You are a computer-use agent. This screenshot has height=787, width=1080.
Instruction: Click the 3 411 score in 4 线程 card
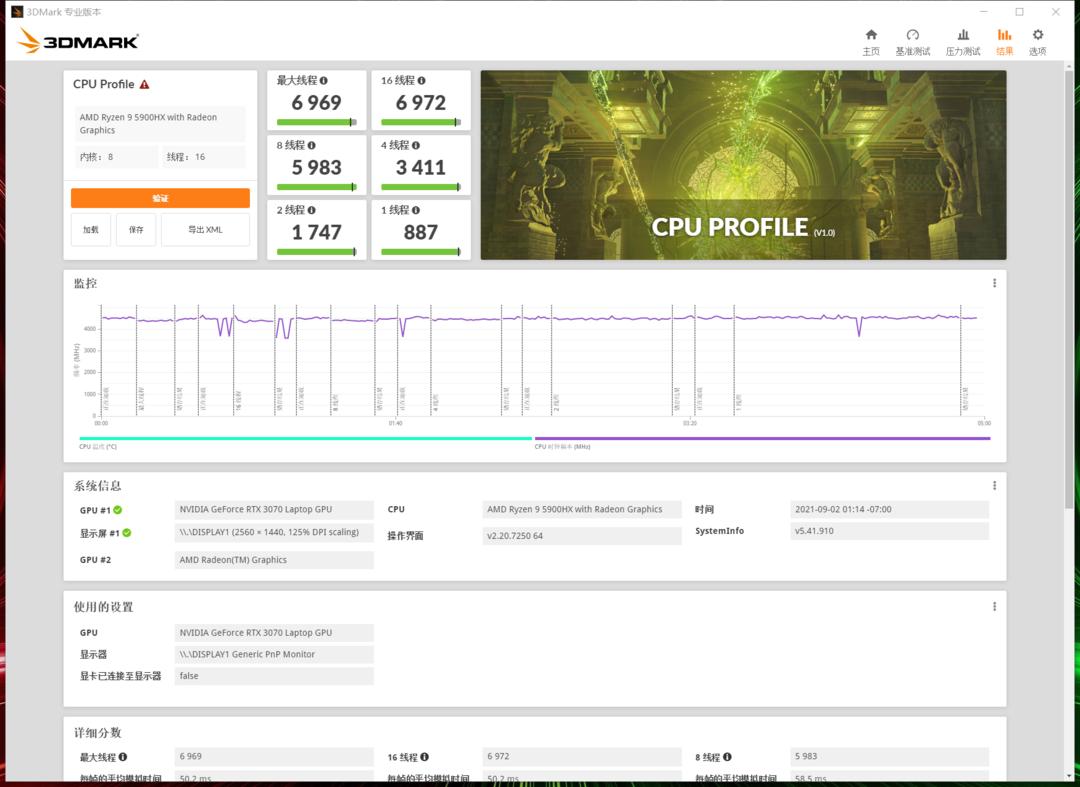click(421, 167)
